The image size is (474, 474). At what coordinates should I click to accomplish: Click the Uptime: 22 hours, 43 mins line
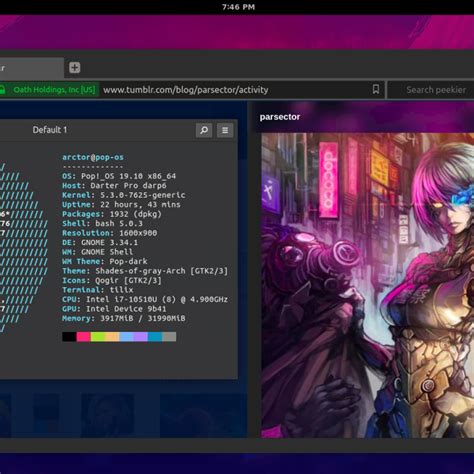(x=121, y=204)
